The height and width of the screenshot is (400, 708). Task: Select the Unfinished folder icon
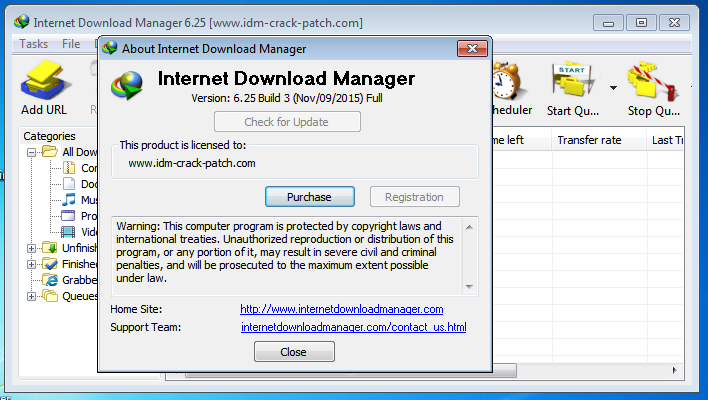click(50, 248)
